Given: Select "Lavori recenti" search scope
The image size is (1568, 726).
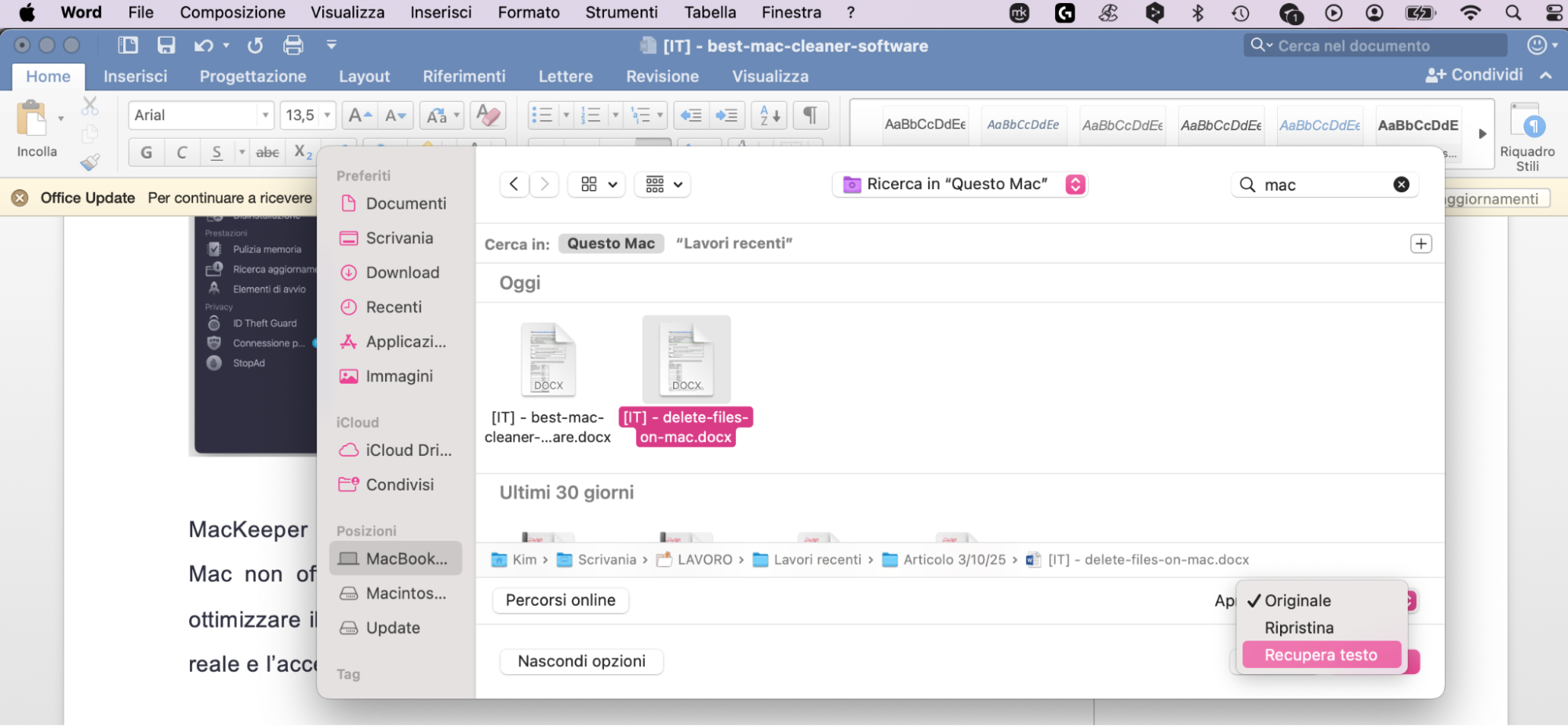Looking at the screenshot, I should tap(734, 243).
